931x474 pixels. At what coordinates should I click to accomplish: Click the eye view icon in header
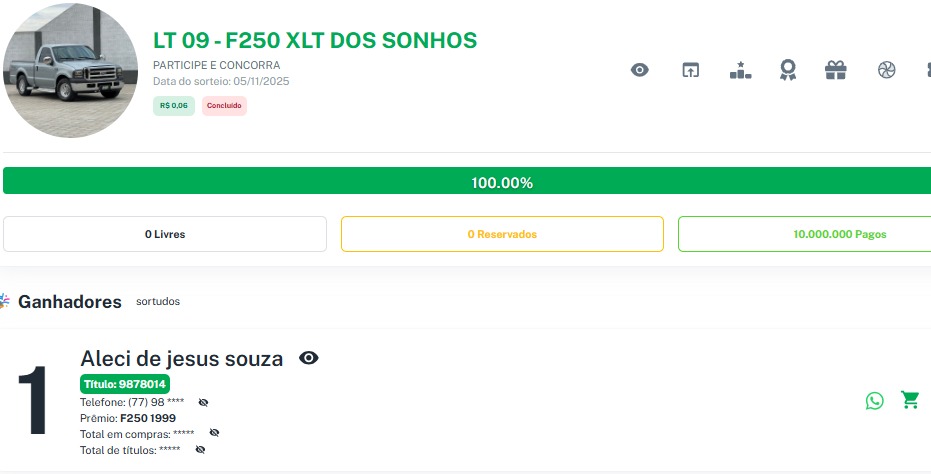pos(640,70)
